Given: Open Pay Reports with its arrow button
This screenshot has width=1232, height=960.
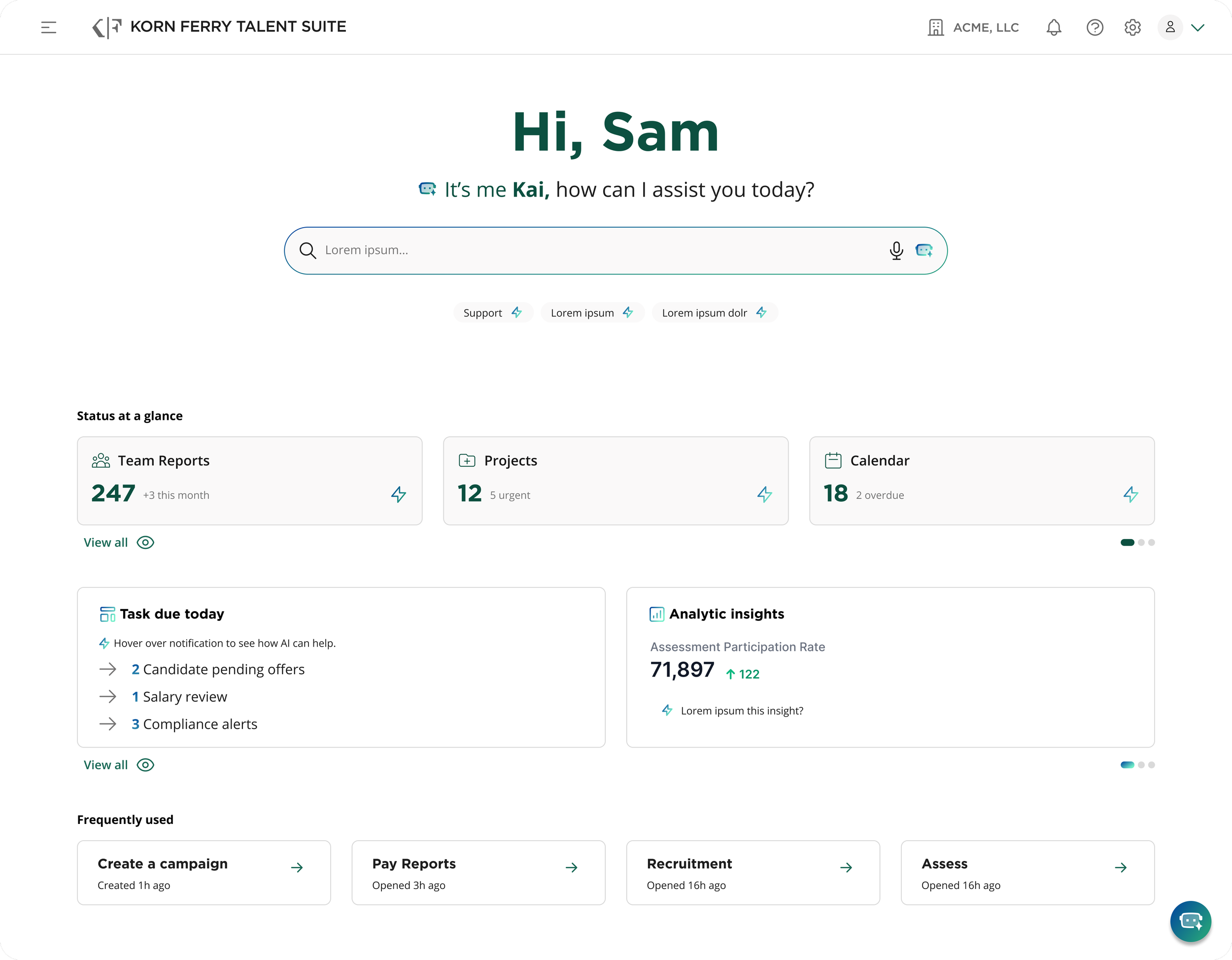Looking at the screenshot, I should click(571, 867).
